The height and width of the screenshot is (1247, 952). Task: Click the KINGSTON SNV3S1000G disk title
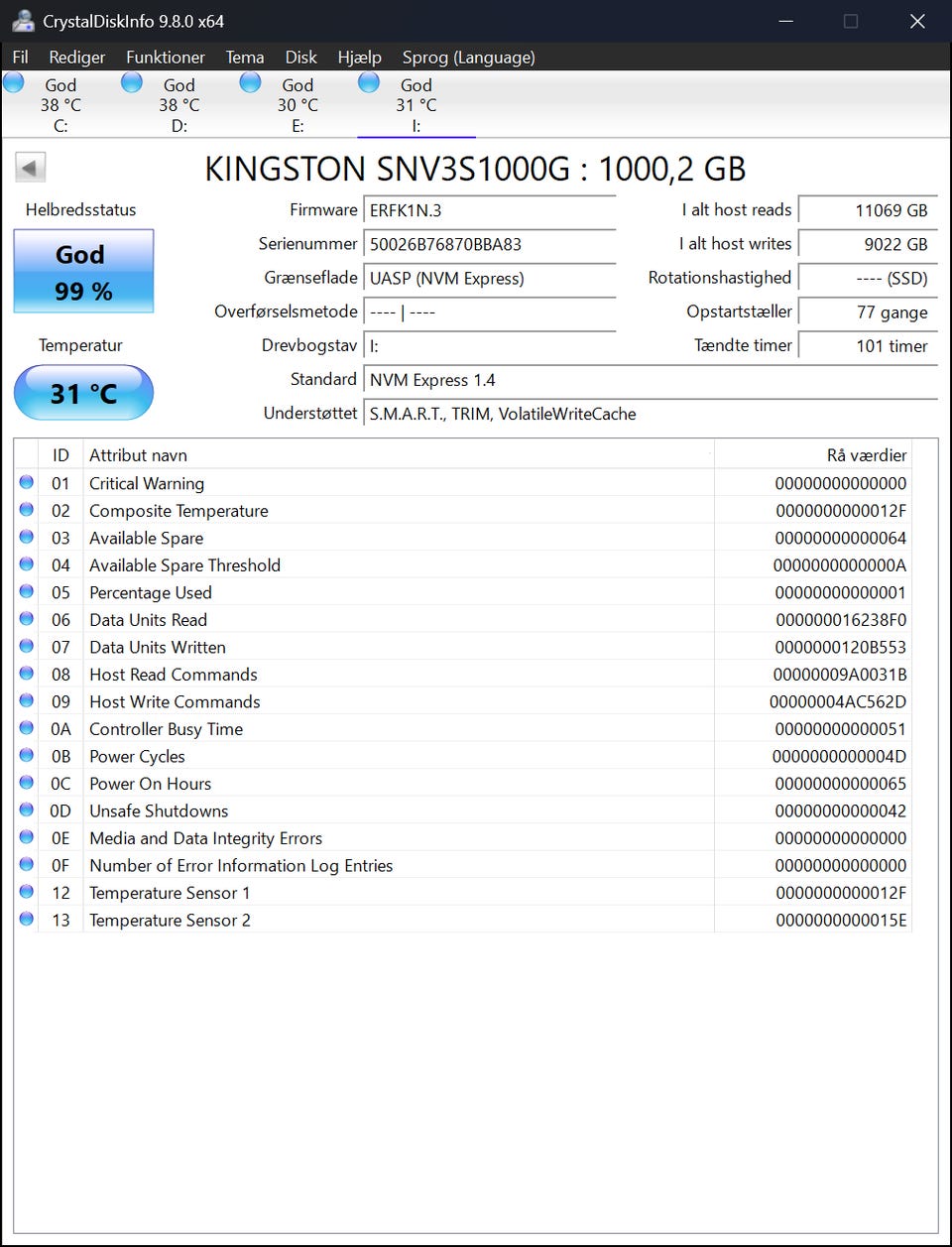[475, 169]
